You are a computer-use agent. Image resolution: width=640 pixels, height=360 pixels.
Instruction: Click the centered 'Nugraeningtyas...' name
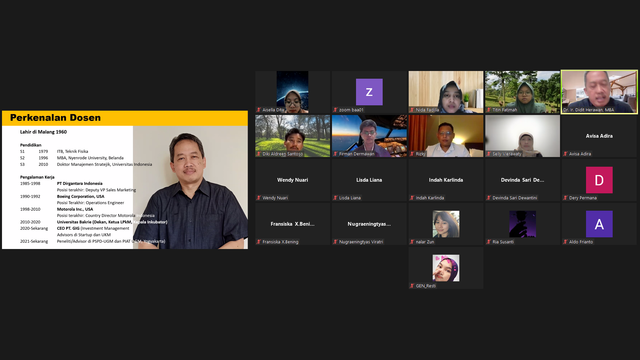click(369, 224)
